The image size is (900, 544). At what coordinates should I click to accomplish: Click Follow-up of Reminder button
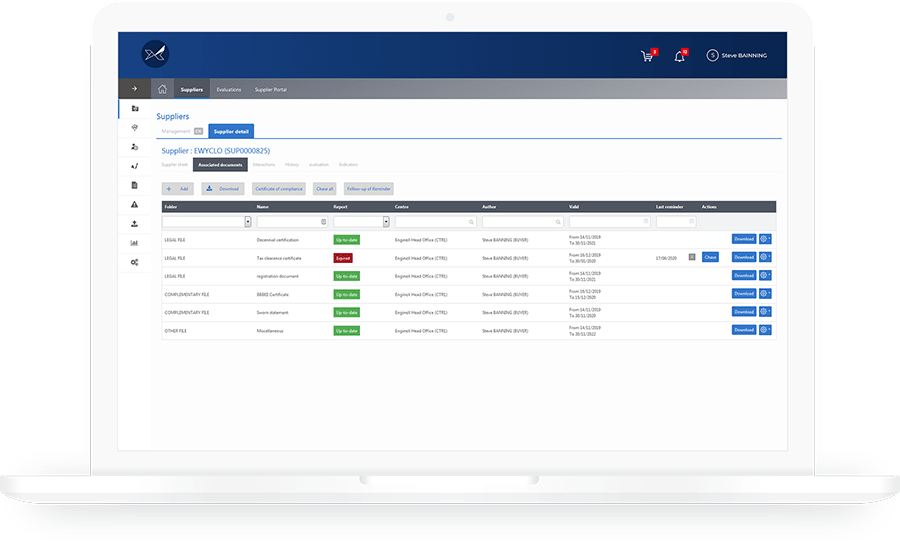point(368,189)
